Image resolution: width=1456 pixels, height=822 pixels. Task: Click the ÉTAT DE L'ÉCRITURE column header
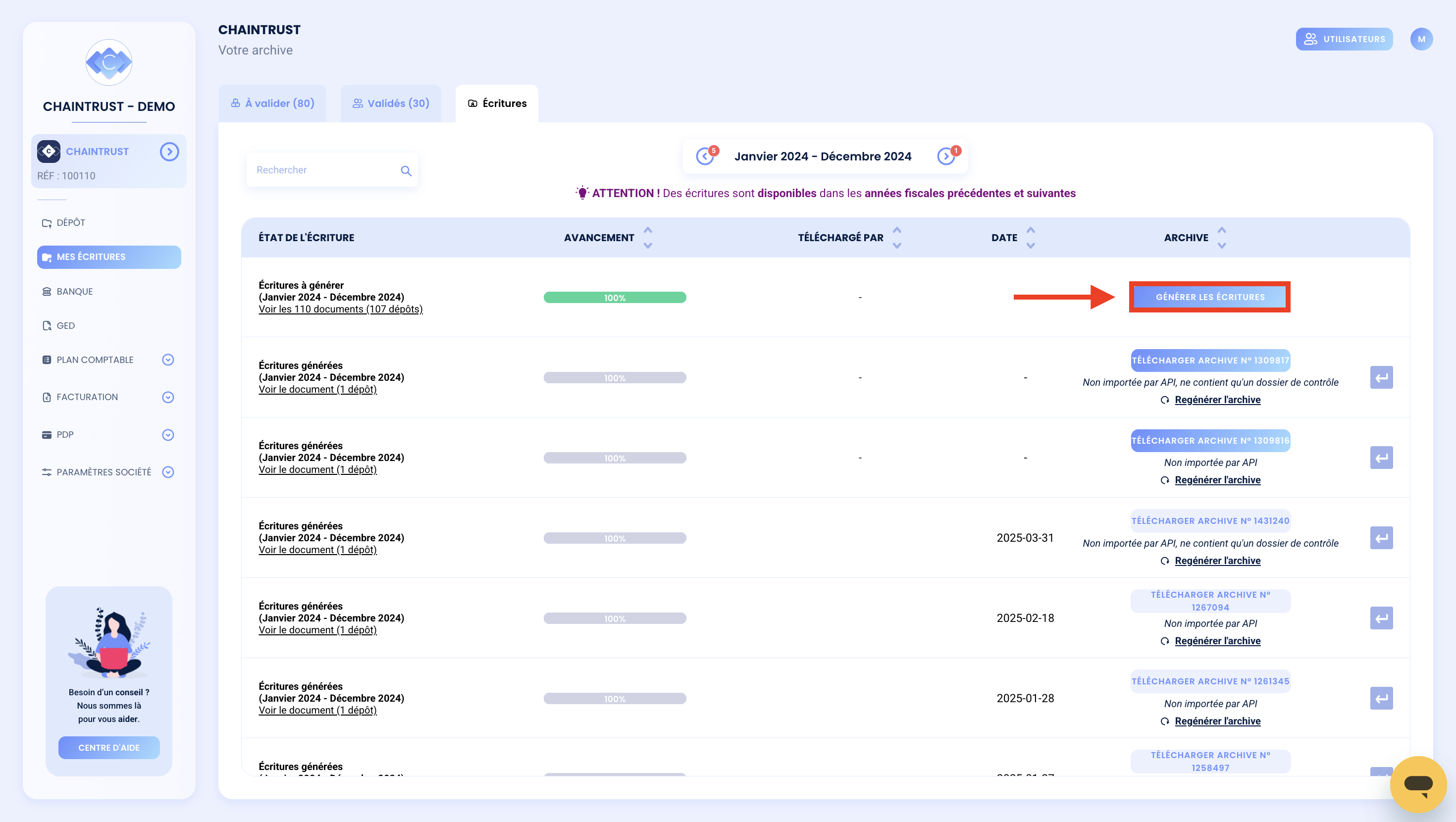coord(307,238)
